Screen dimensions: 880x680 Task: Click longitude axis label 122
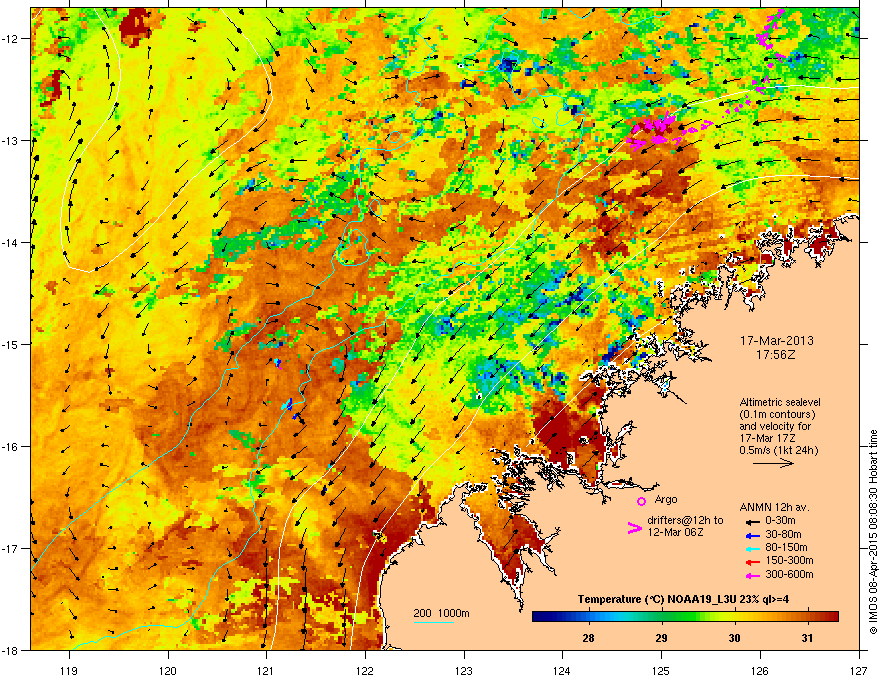[365, 670]
